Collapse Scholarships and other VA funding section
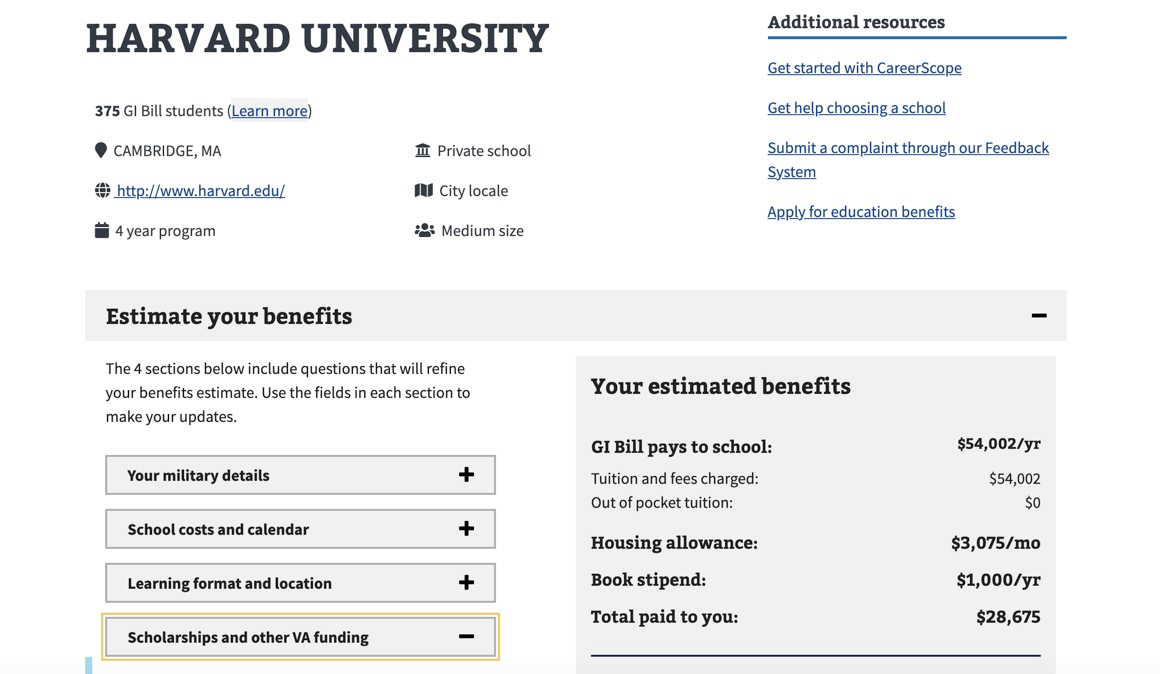This screenshot has height=674, width=1160. pyautogui.click(x=300, y=637)
